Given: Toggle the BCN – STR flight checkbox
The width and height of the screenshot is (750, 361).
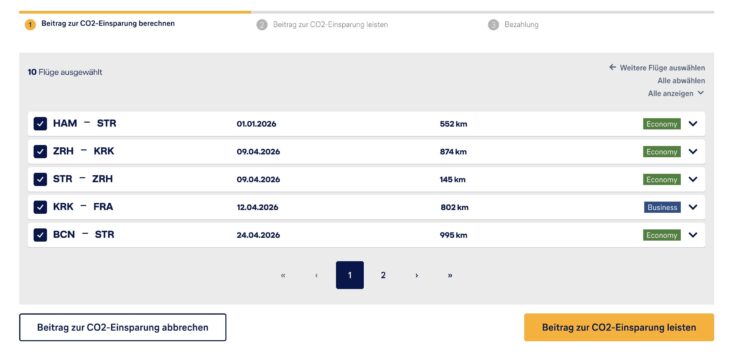Looking at the screenshot, I should 40,235.
